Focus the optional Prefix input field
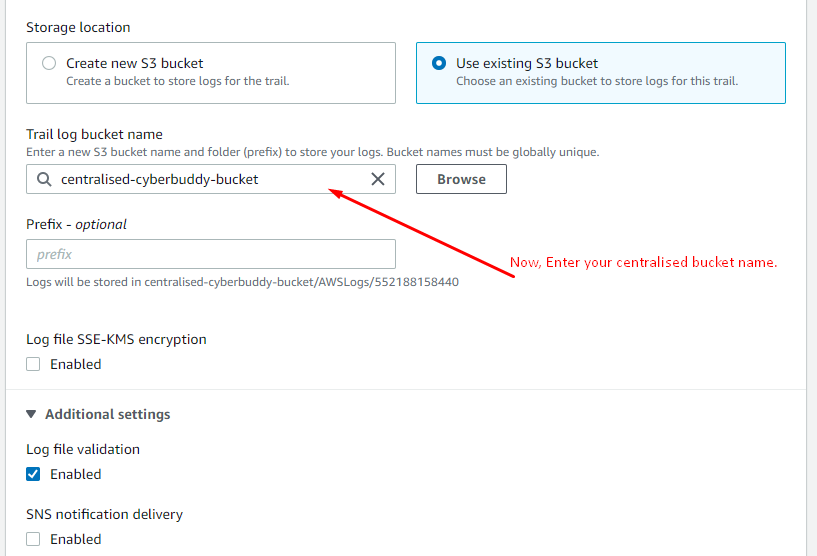The height and width of the screenshot is (556, 817). tap(211, 254)
